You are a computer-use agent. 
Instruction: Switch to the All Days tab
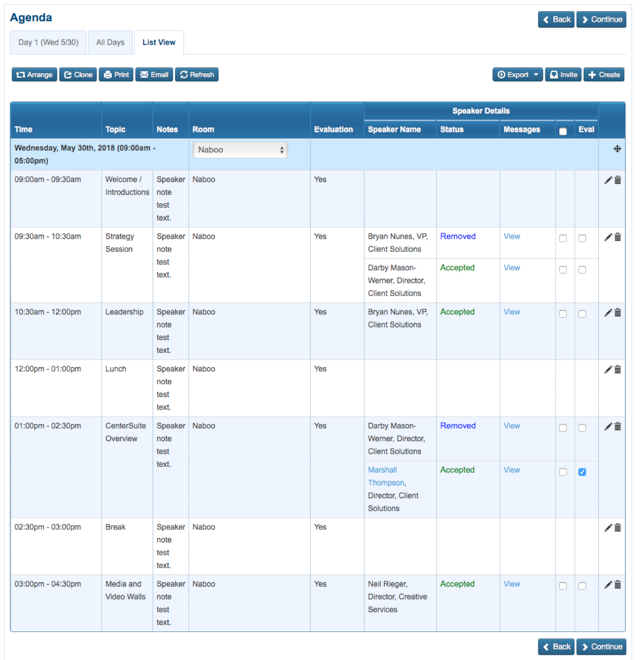(110, 43)
